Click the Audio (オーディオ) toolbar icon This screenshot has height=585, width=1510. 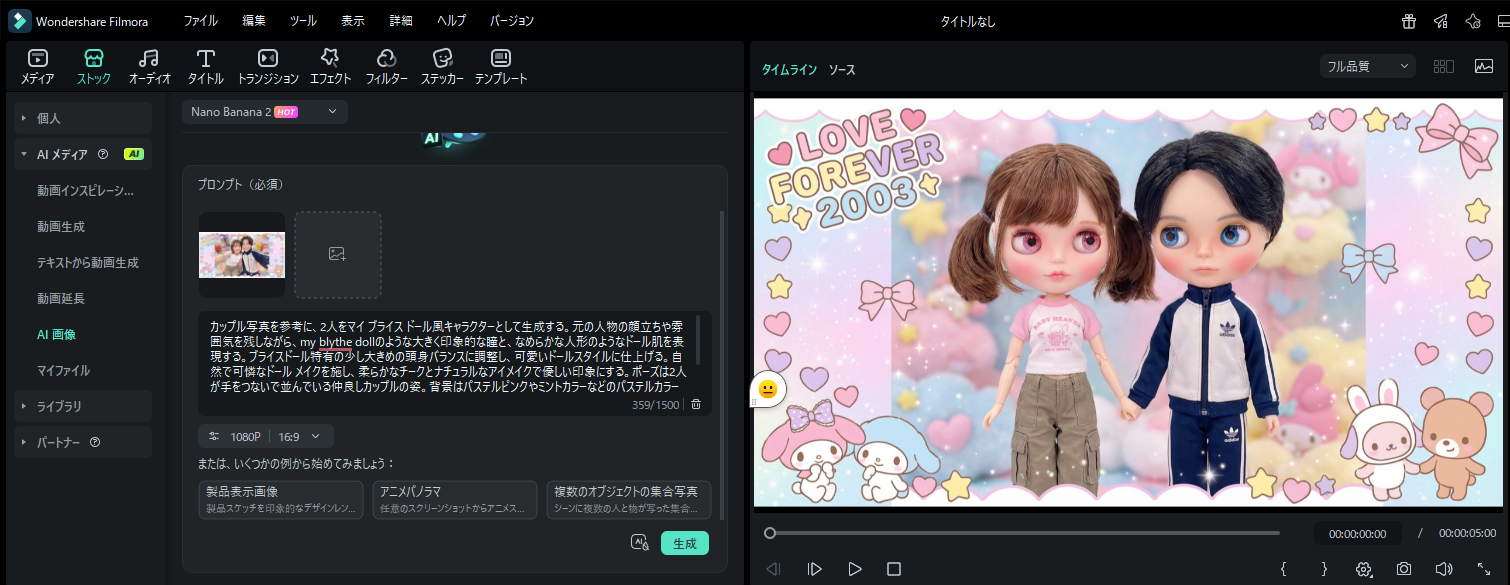149,66
